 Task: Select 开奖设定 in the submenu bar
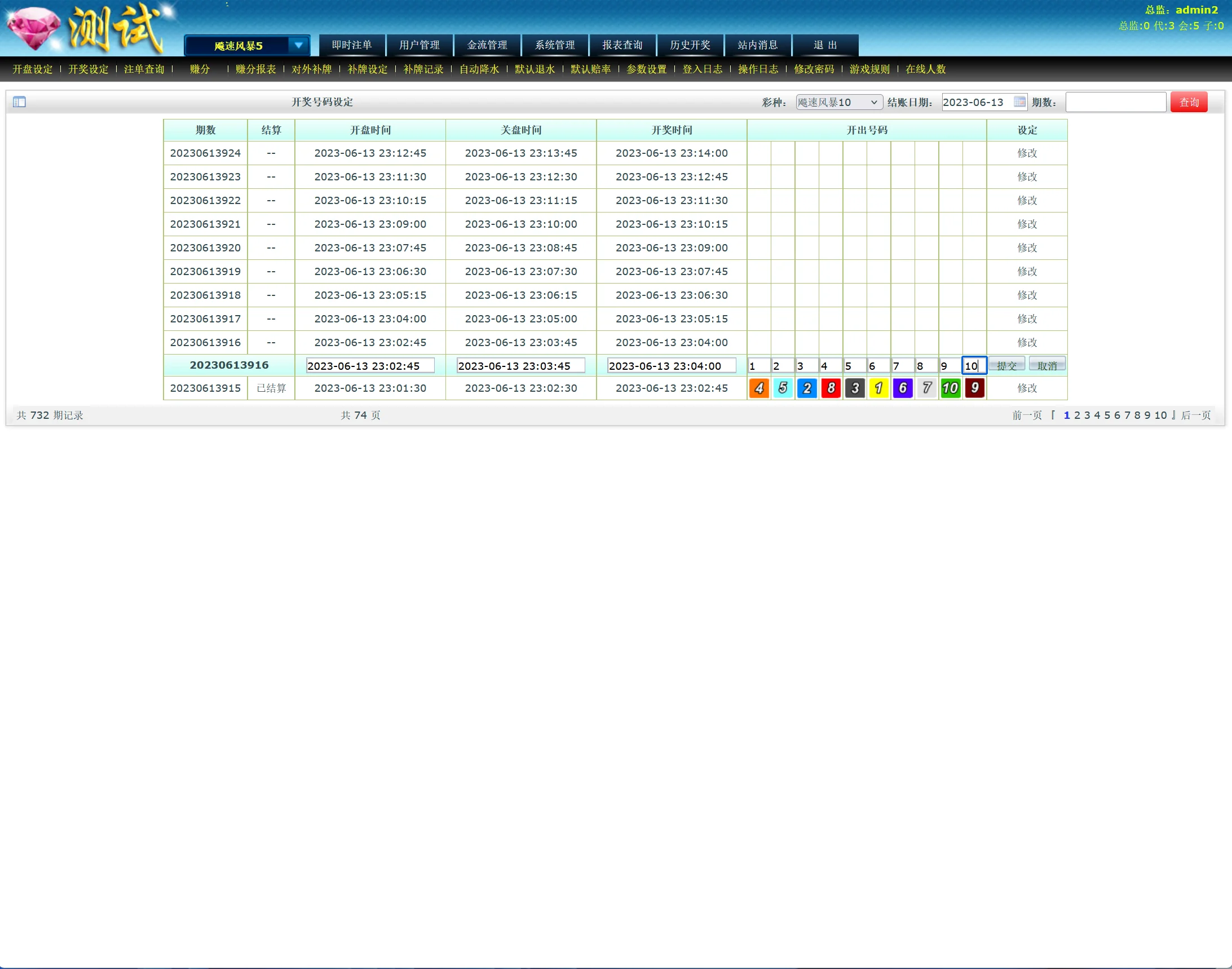(x=88, y=69)
